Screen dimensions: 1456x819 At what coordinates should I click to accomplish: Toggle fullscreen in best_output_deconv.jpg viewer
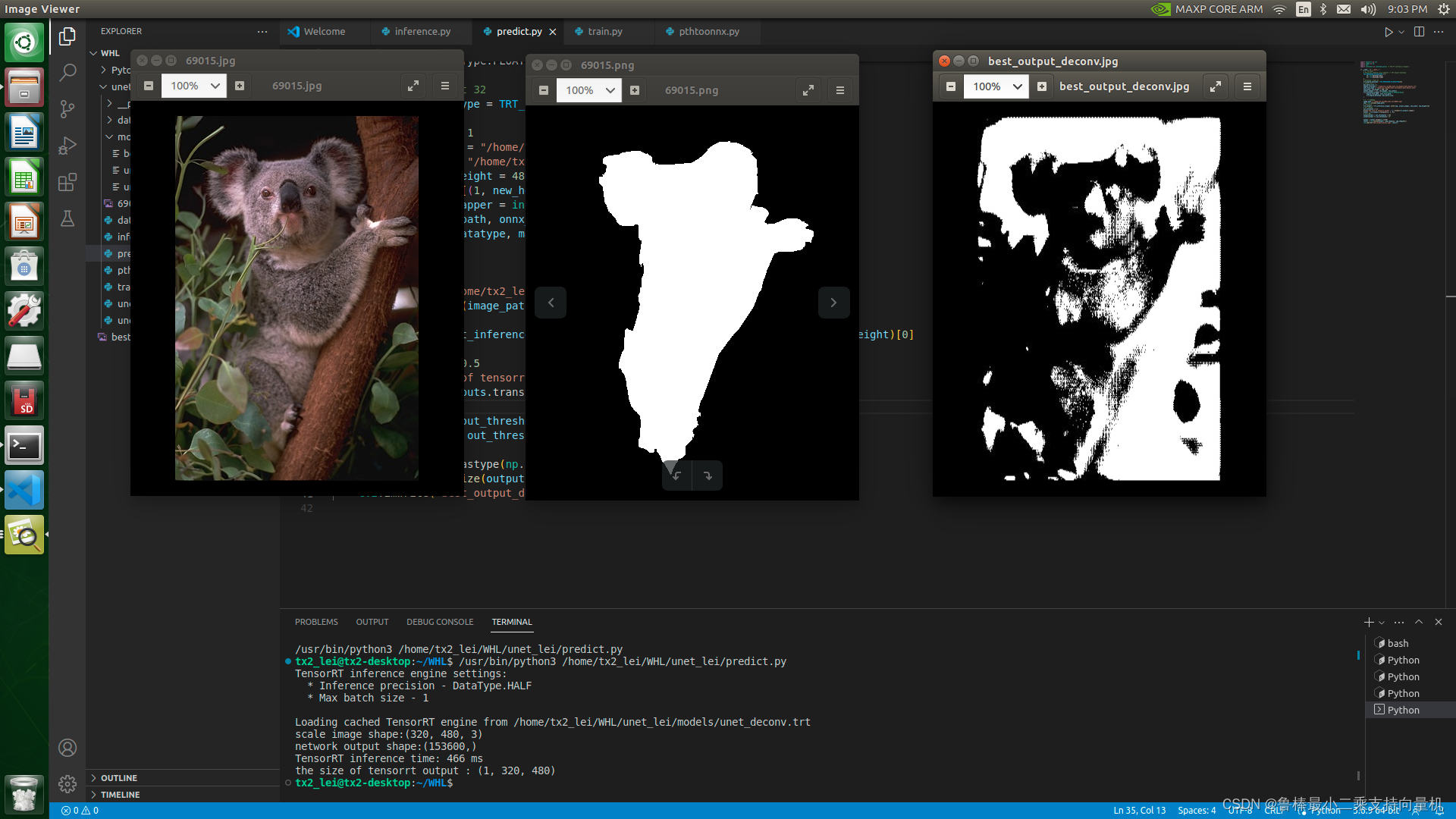(1215, 86)
